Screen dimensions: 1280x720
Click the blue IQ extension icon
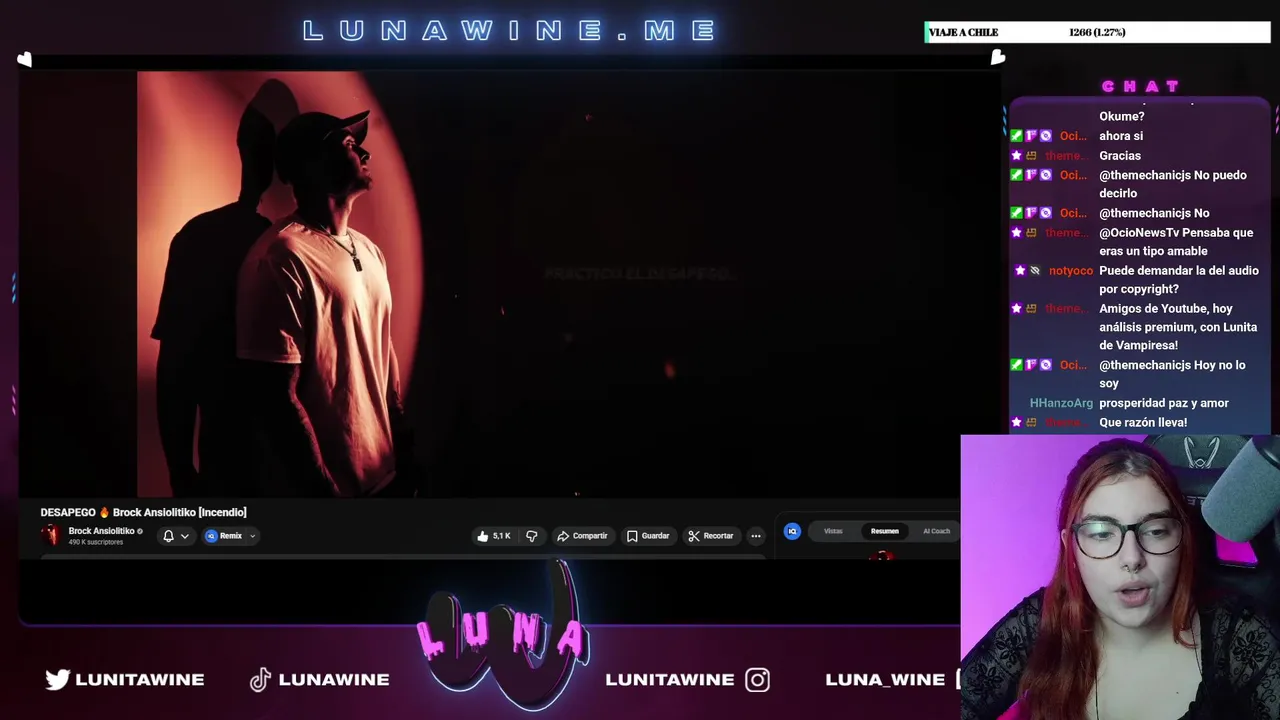[792, 531]
